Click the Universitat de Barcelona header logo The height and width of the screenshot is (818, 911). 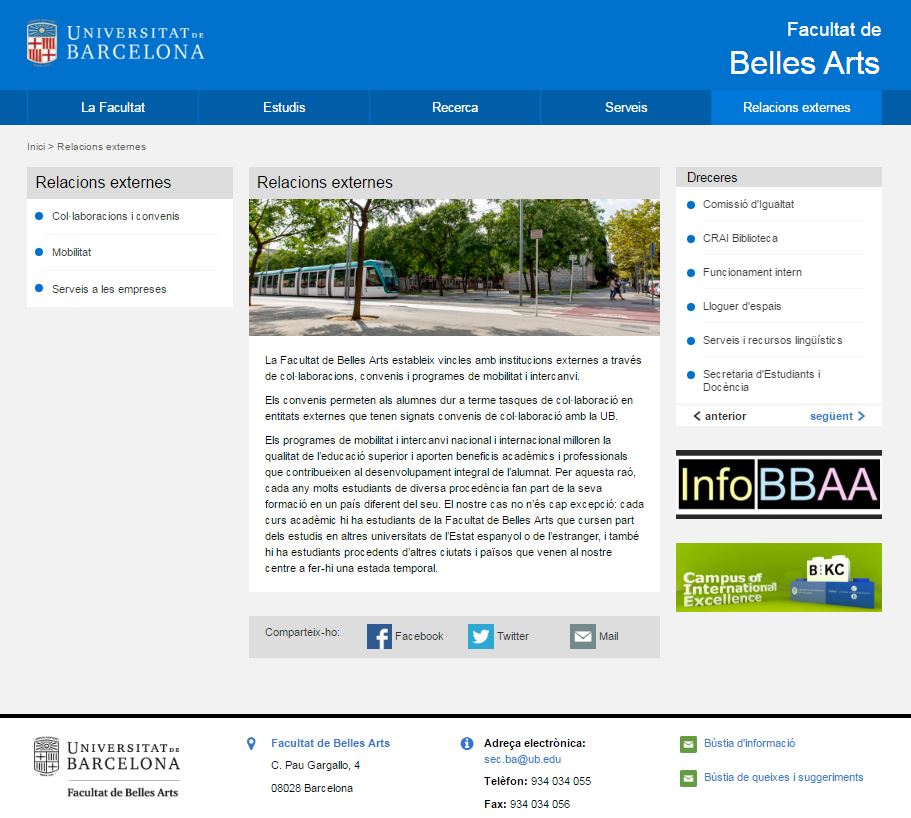click(116, 43)
